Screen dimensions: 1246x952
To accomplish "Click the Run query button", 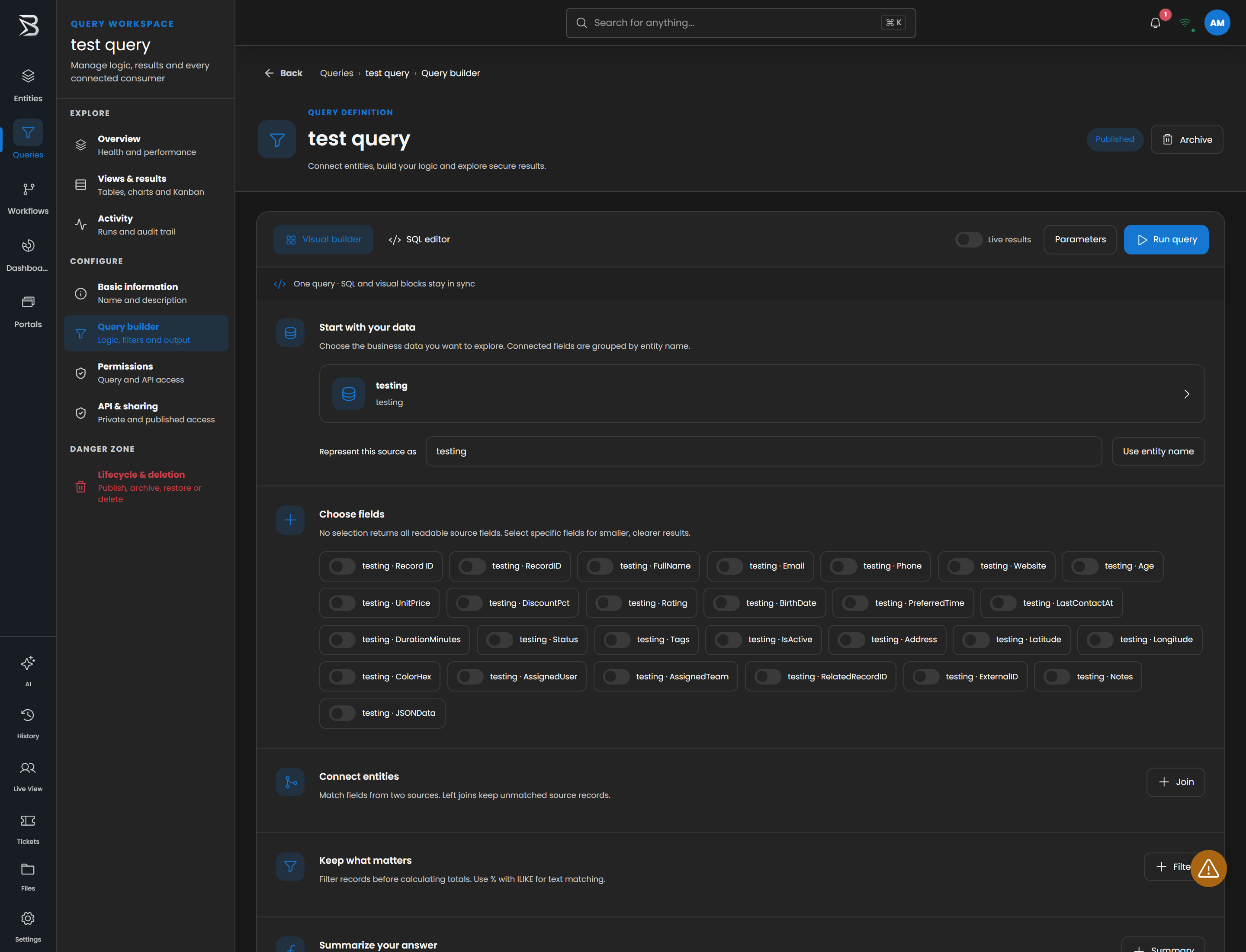I will 1166,239.
